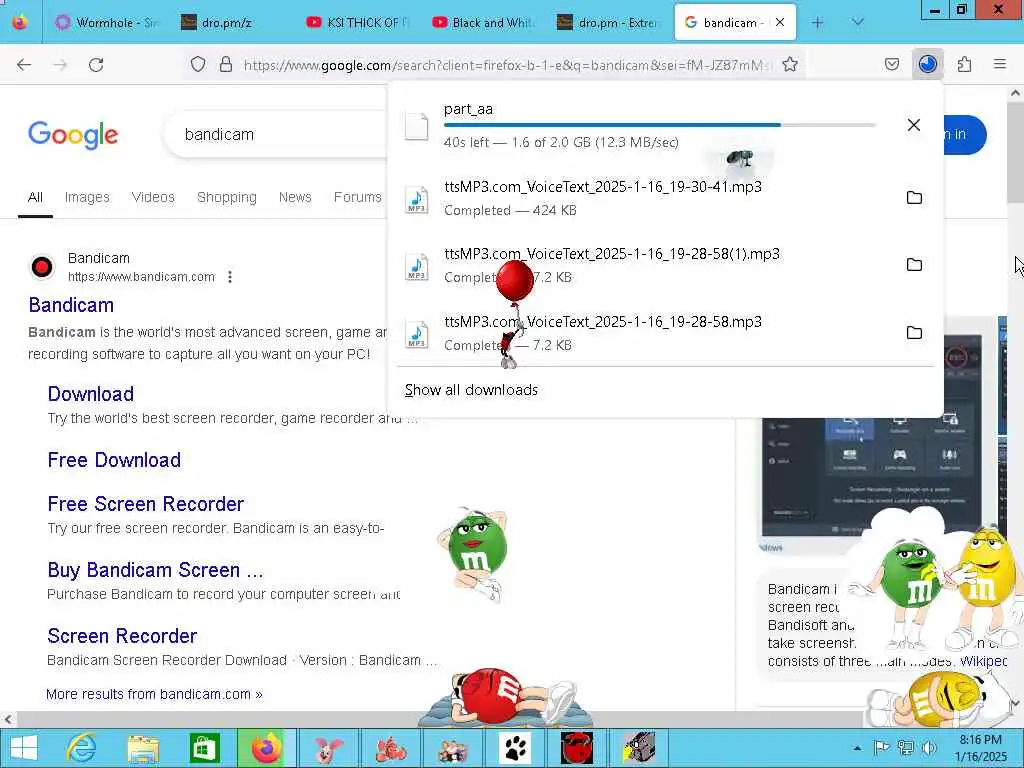This screenshot has height=768, width=1024.
Task: Show site security padlock info
Action: (226, 64)
